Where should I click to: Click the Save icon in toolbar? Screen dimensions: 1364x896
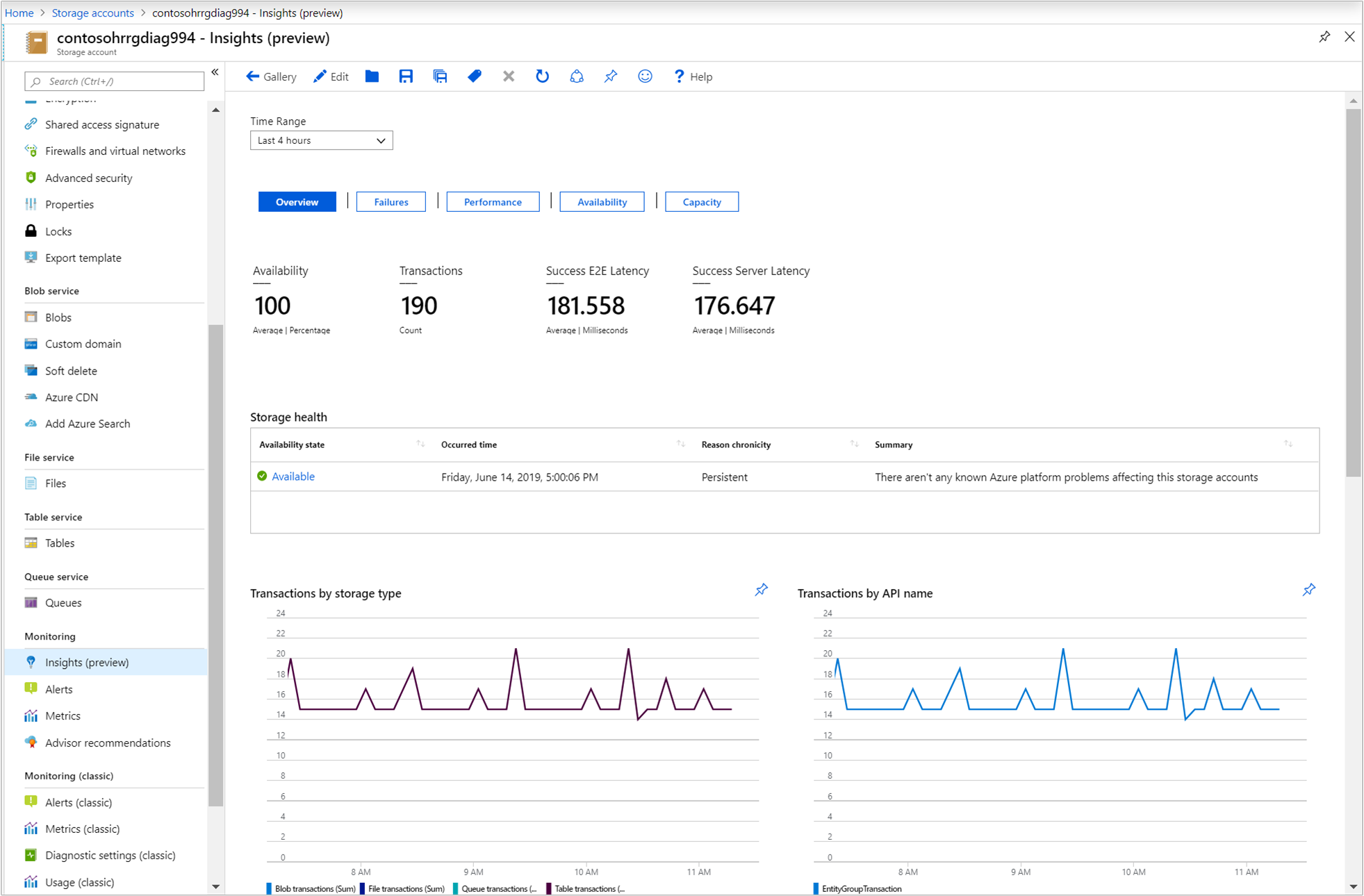tap(405, 76)
